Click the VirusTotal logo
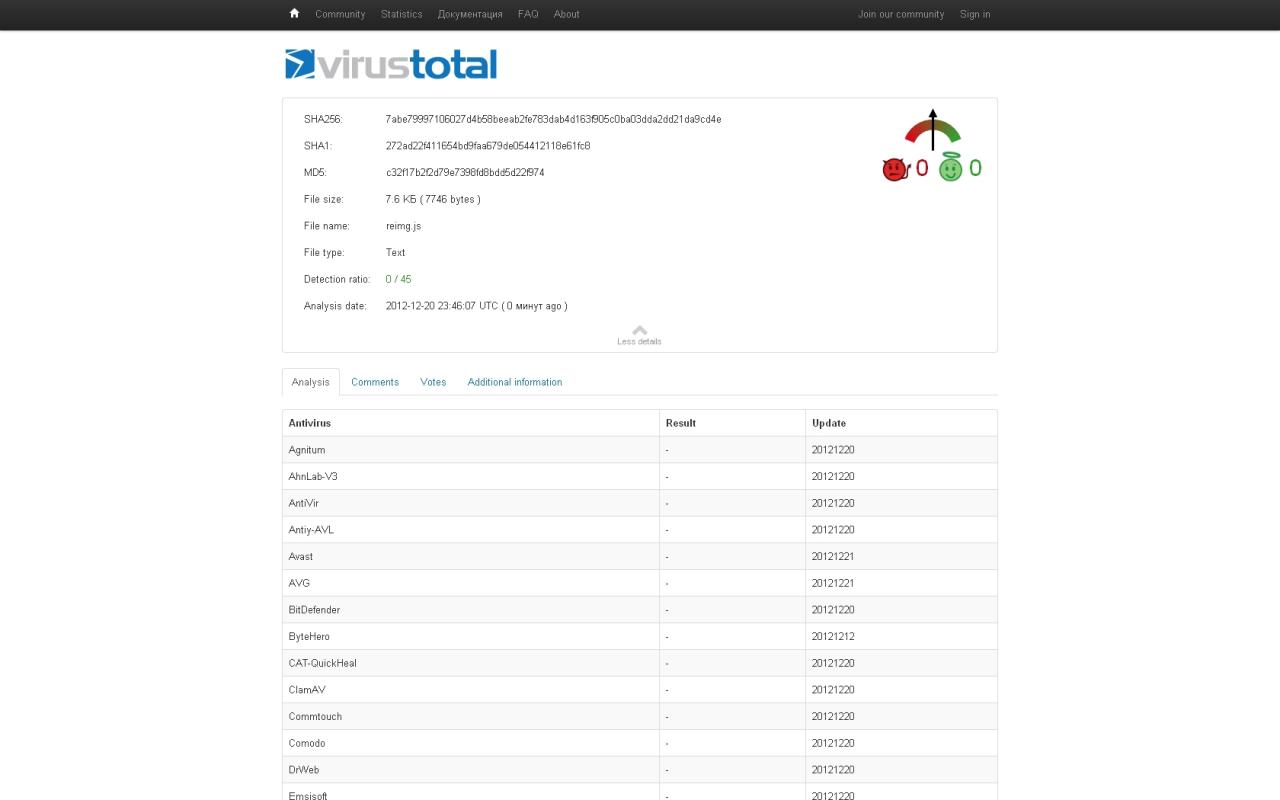 tap(391, 64)
